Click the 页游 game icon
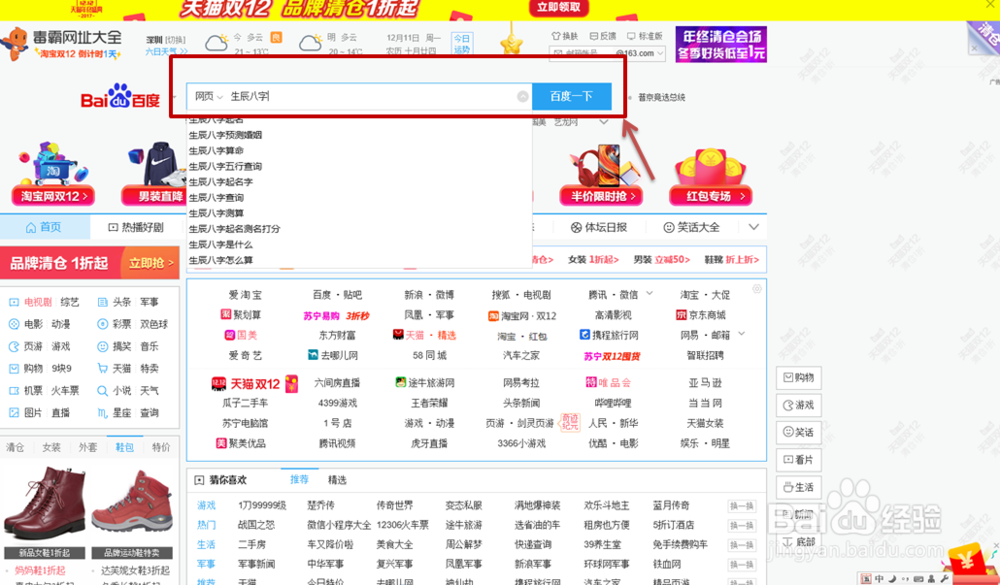Image resolution: width=1000 pixels, height=585 pixels. 13,346
